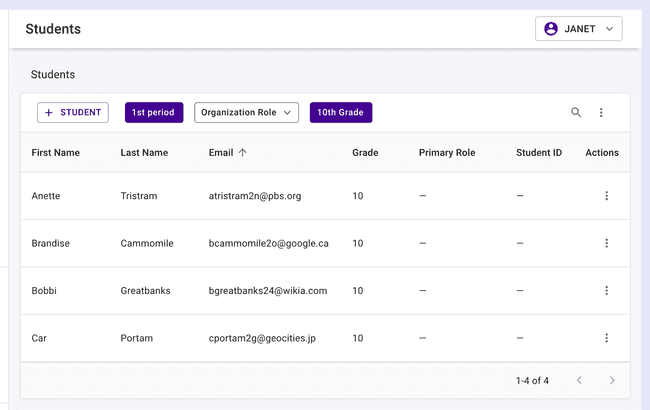
Task: Sort by Grade column header
Action: coord(365,153)
